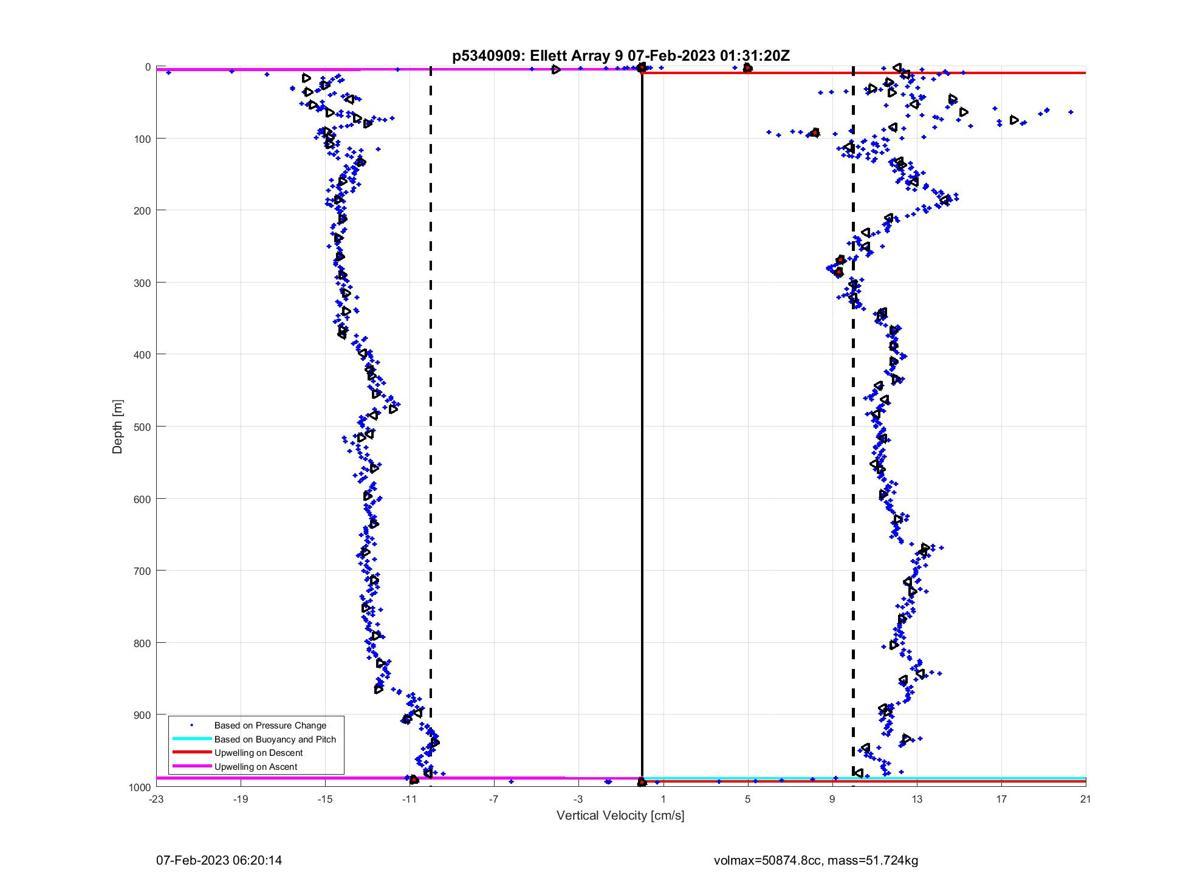Click the x-axis tick label 17
This screenshot has height=885, width=1200.
(x=1001, y=799)
